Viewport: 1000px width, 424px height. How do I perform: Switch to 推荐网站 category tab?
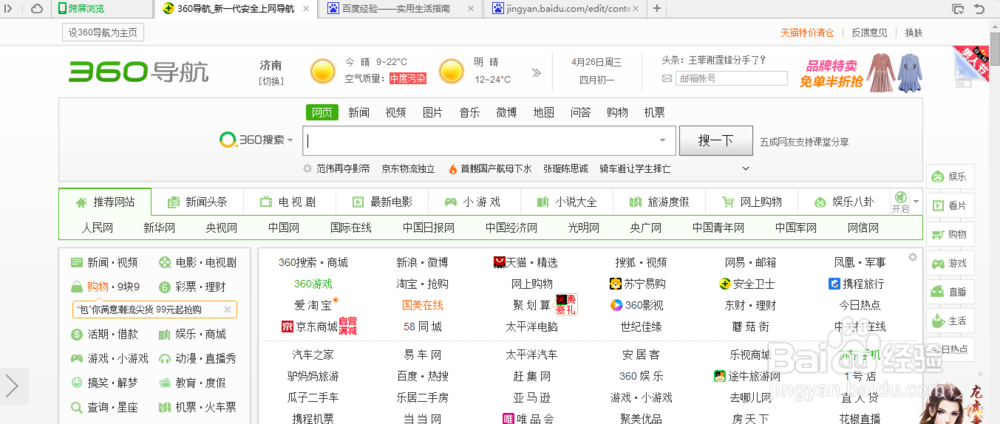click(105, 202)
